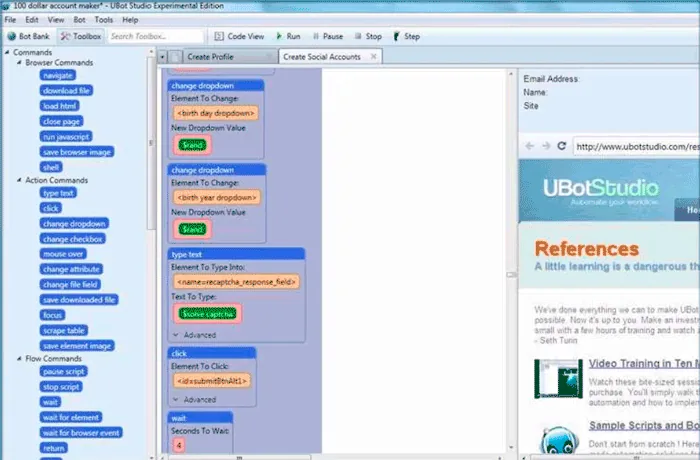Select the load html command
The width and height of the screenshot is (700, 460).
click(x=59, y=106)
